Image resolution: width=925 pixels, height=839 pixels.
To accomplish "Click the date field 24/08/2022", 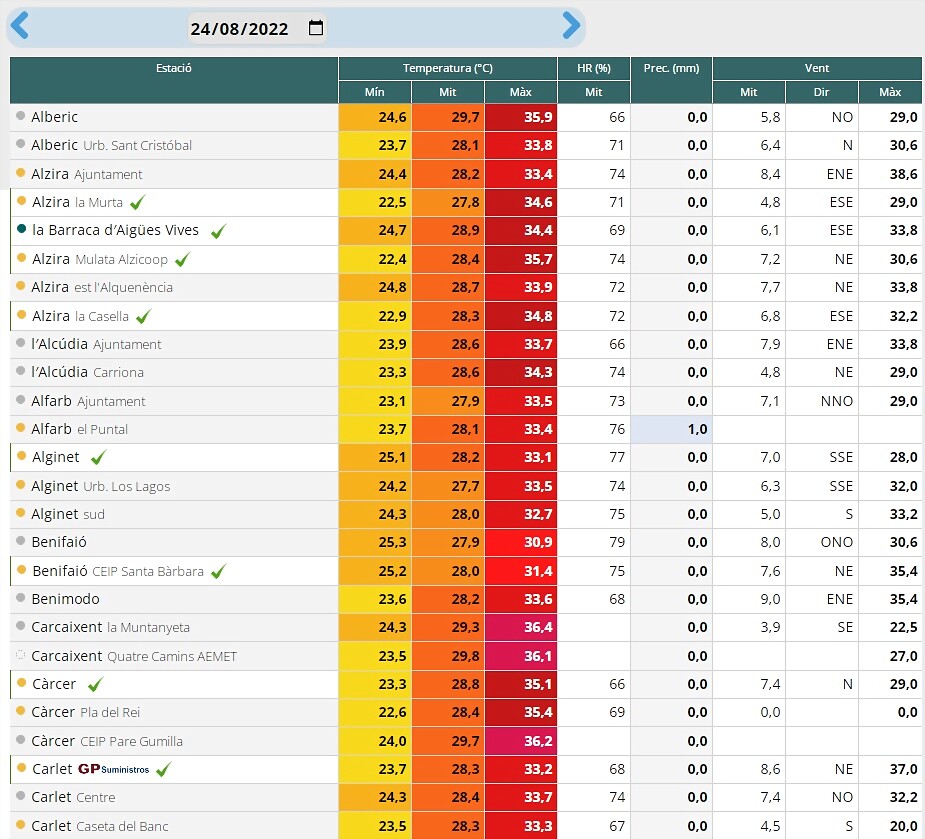I will pyautogui.click(x=257, y=28).
